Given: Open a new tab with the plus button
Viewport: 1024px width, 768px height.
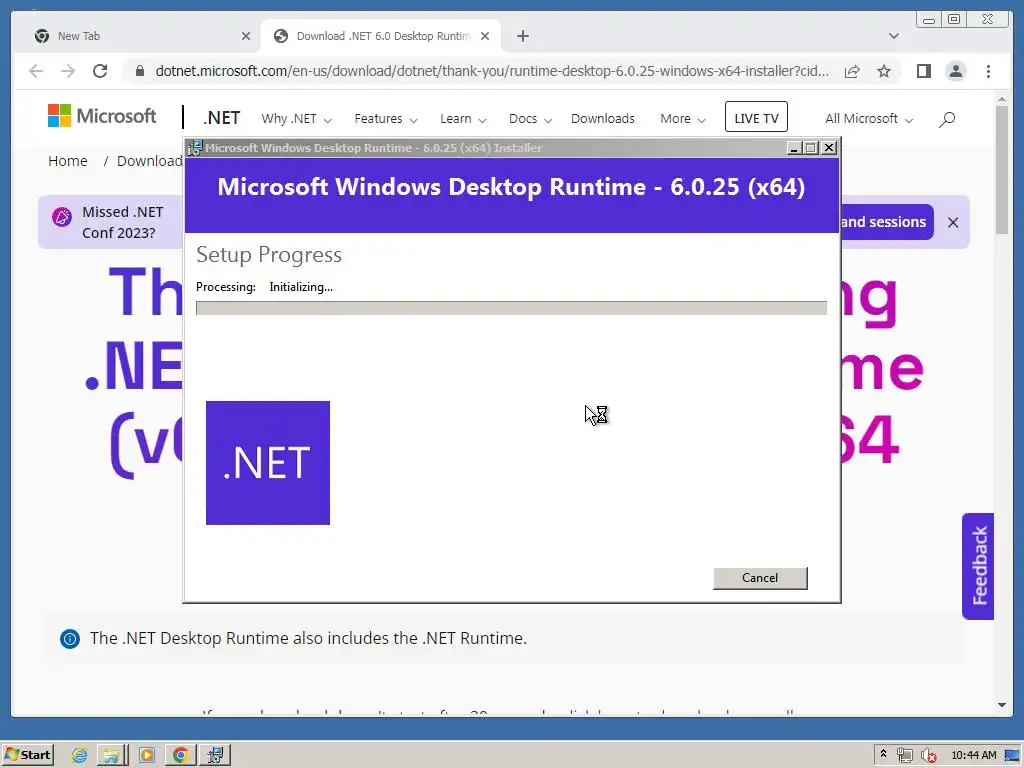Looking at the screenshot, I should pos(522,36).
